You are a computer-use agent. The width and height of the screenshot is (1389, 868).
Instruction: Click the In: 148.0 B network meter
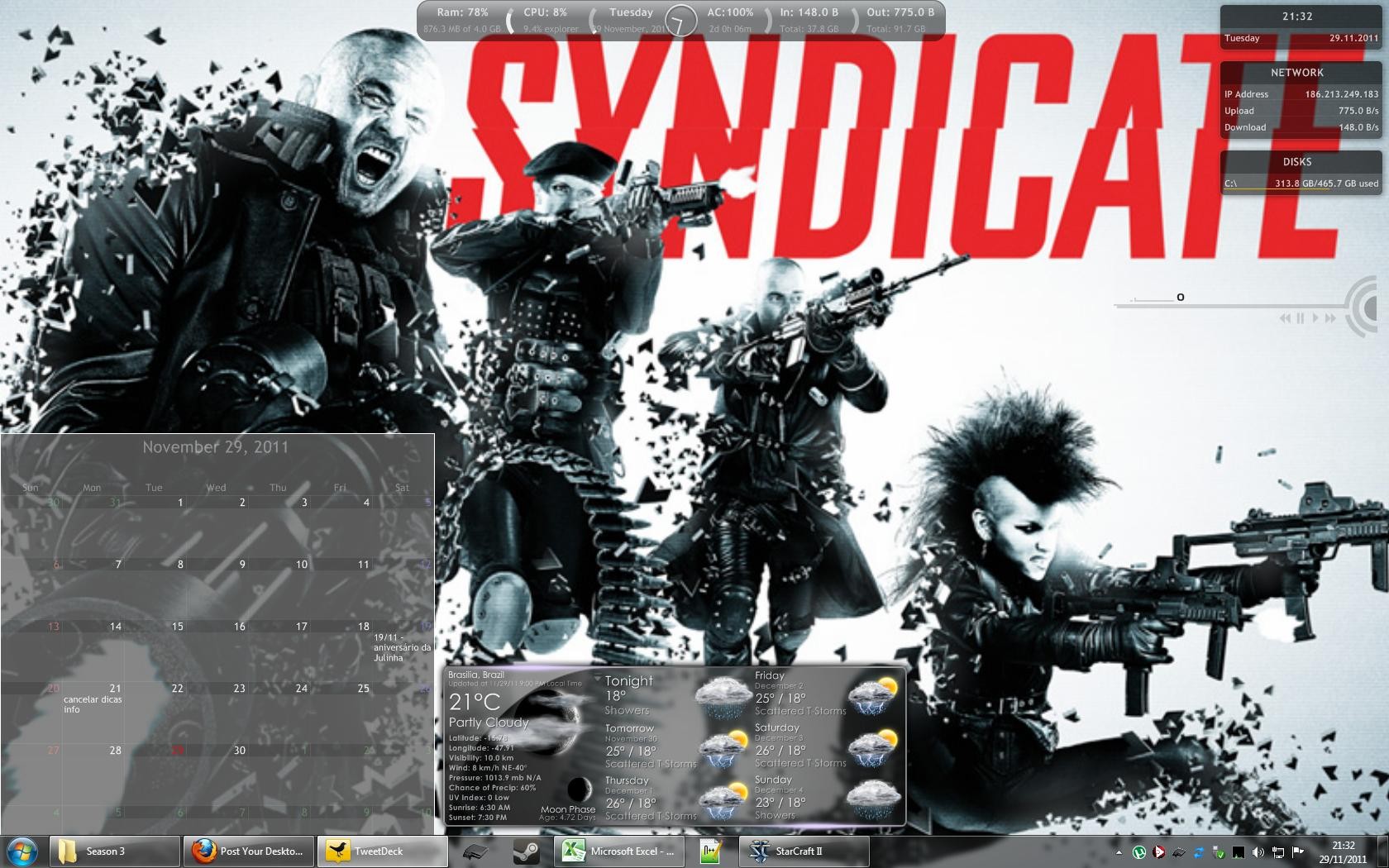tap(809, 21)
